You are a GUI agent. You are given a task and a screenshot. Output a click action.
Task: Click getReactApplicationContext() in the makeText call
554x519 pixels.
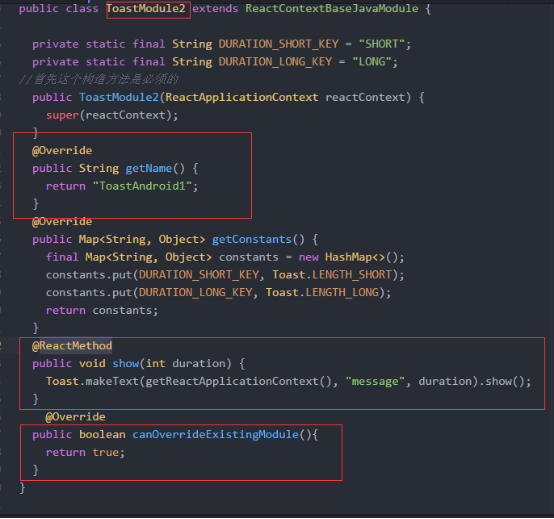pos(238,381)
